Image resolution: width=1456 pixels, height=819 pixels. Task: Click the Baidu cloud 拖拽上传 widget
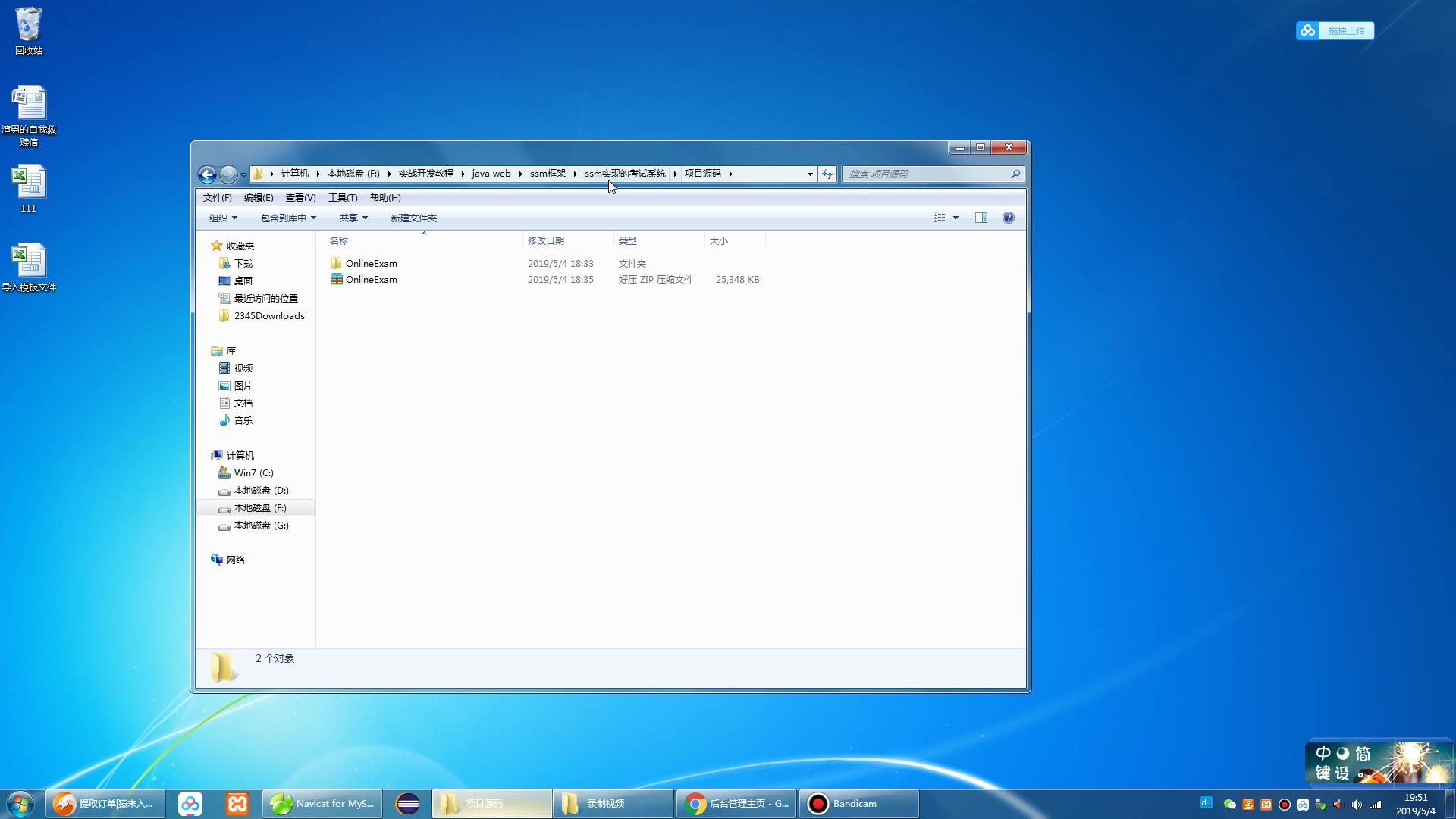click(x=1335, y=30)
